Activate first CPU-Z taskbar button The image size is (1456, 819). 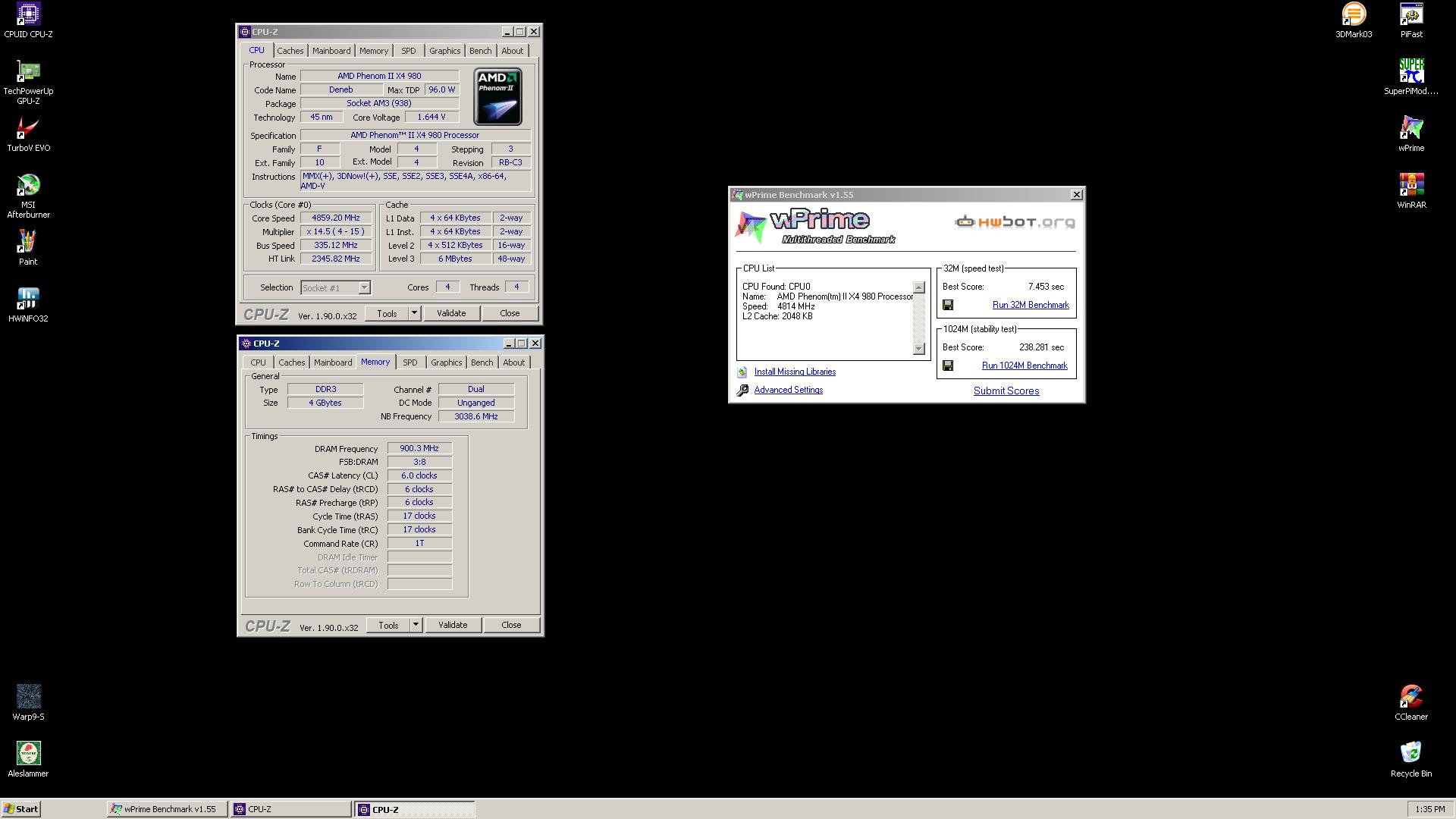[x=290, y=809]
